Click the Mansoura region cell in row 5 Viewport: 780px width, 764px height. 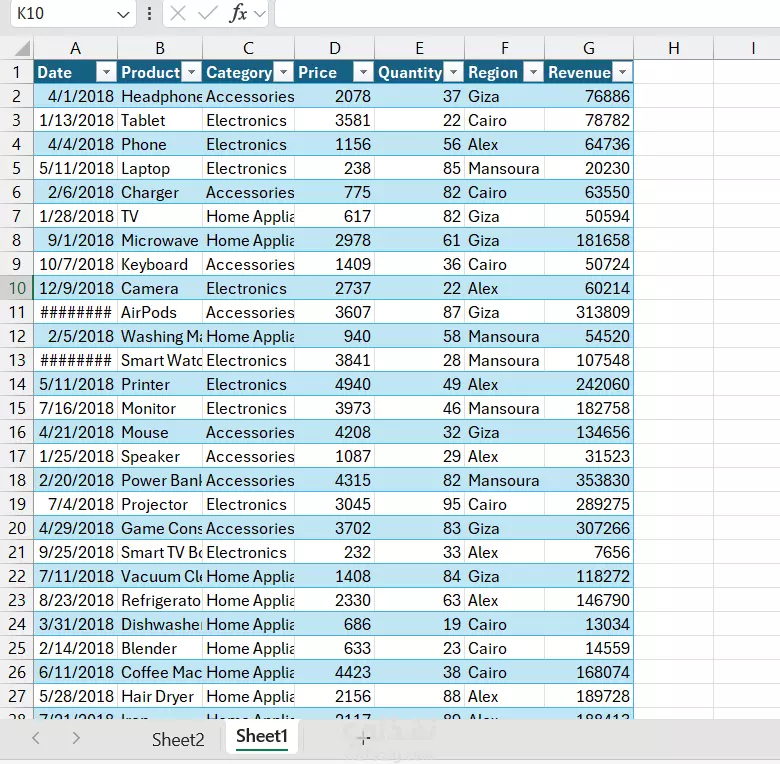pos(504,169)
